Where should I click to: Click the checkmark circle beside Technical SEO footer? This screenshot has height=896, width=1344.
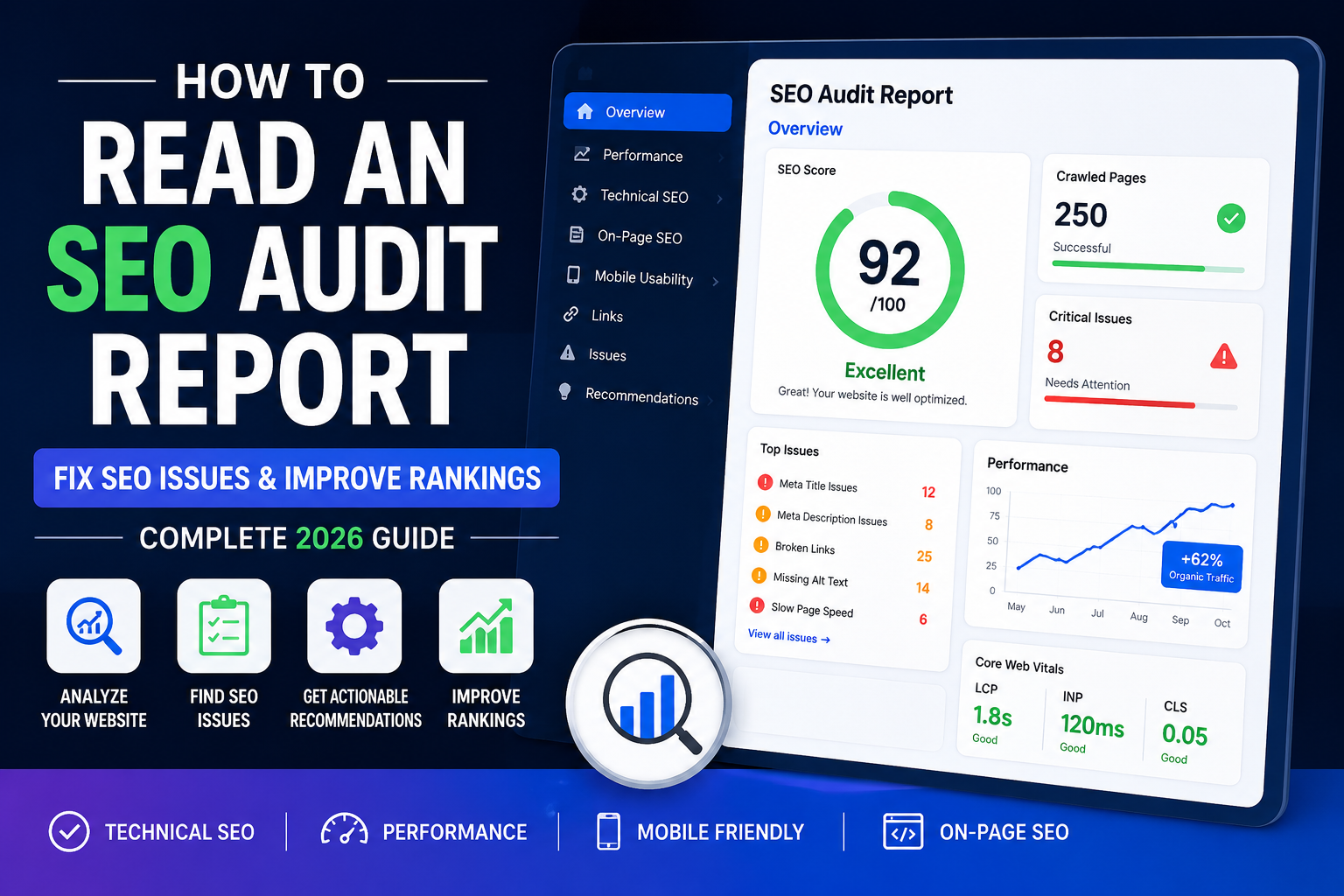[69, 831]
